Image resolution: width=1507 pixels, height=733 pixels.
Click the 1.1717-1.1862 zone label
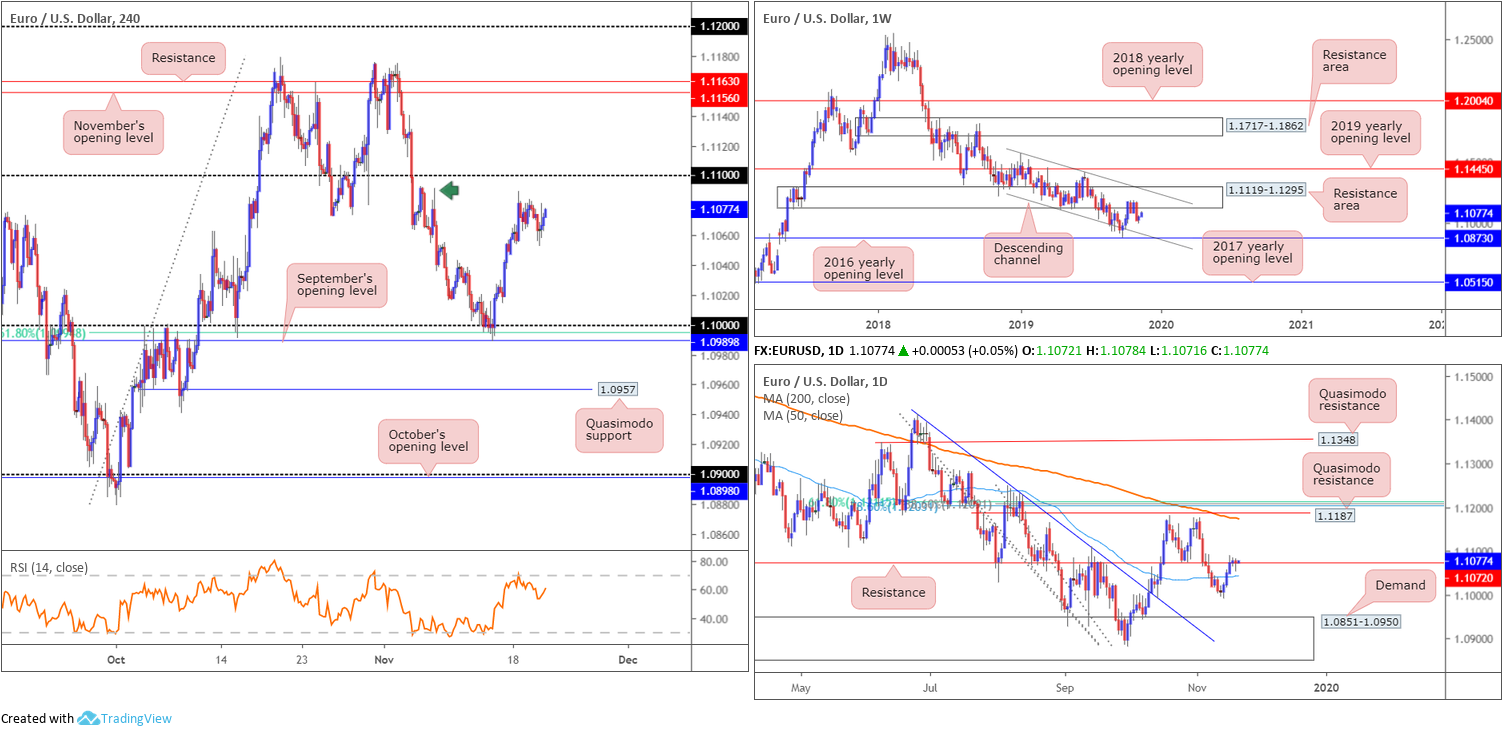(x=1265, y=126)
